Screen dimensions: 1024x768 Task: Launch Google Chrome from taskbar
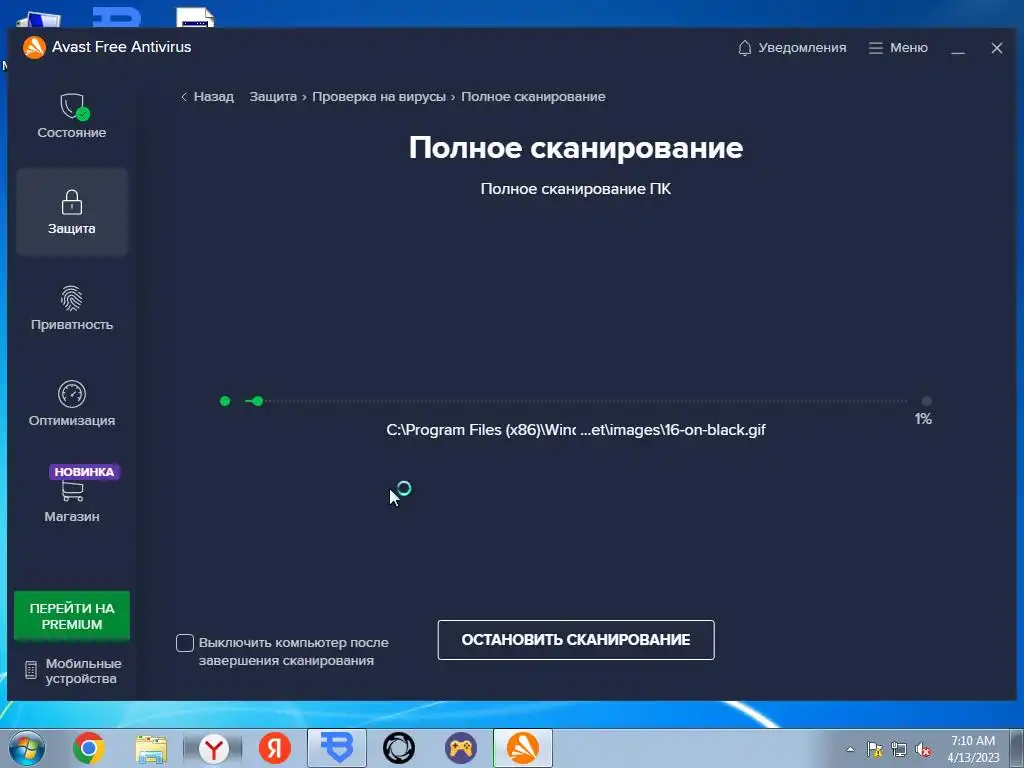pos(89,748)
